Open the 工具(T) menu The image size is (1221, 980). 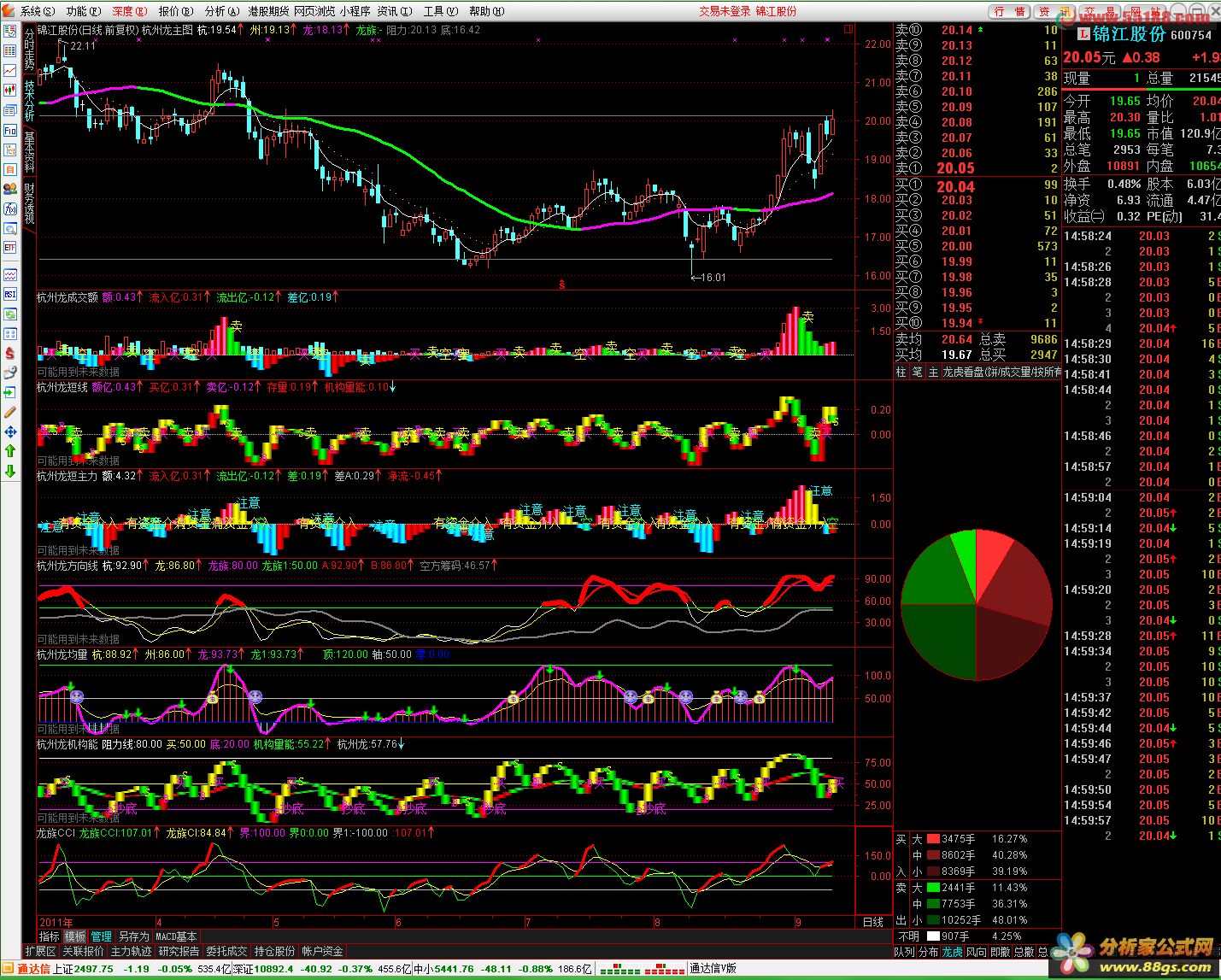pos(440,11)
